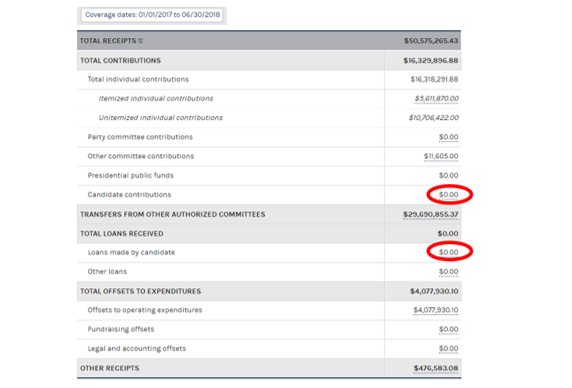Image resolution: width=572 pixels, height=388 pixels.
Task: Open the itemized individual contributions amount $5,611,870.00
Action: click(436, 98)
